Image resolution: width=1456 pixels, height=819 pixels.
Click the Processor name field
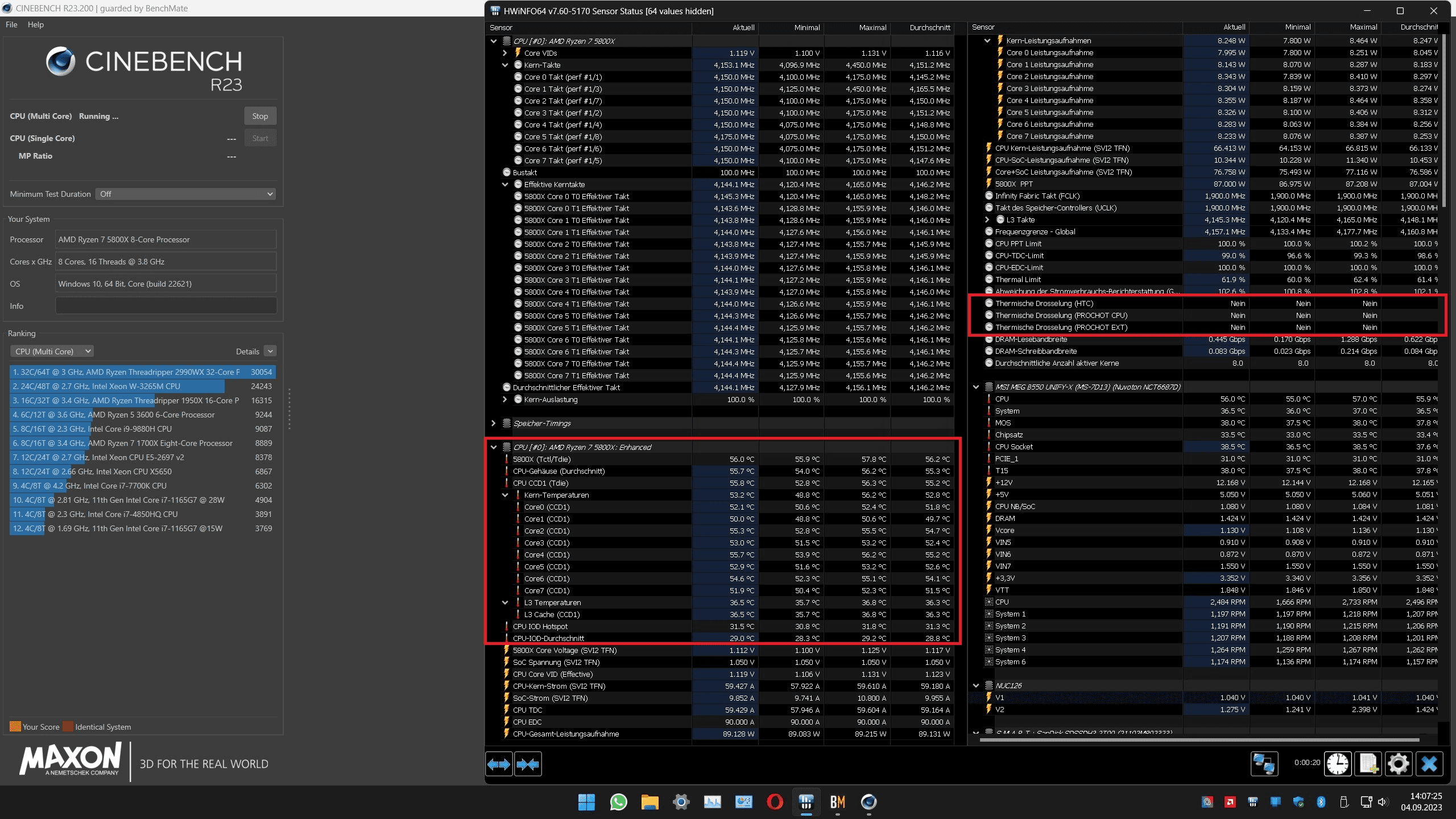pos(166,239)
